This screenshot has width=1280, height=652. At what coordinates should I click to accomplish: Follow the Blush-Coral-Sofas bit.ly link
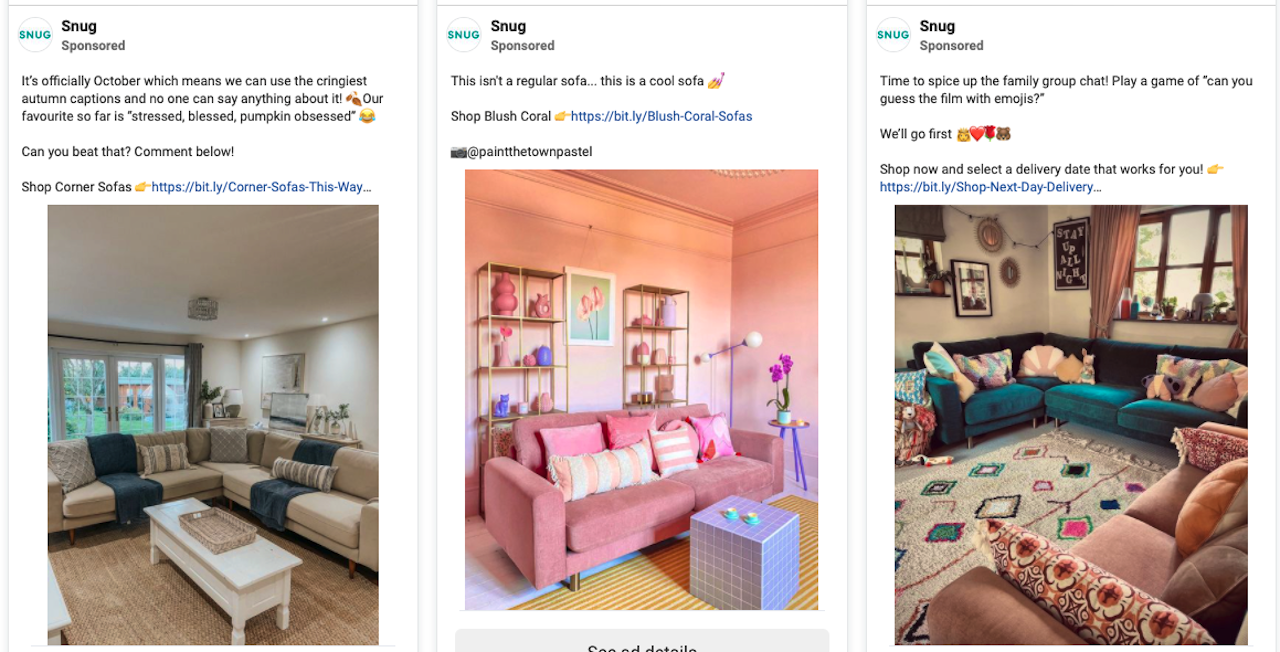point(661,116)
